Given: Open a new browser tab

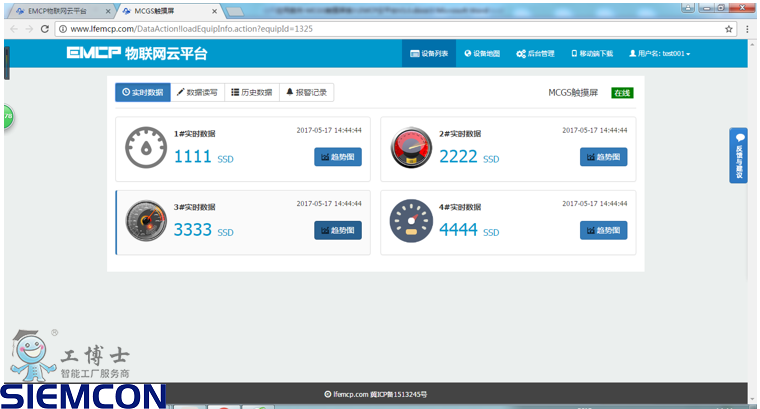Looking at the screenshot, I should point(235,11).
